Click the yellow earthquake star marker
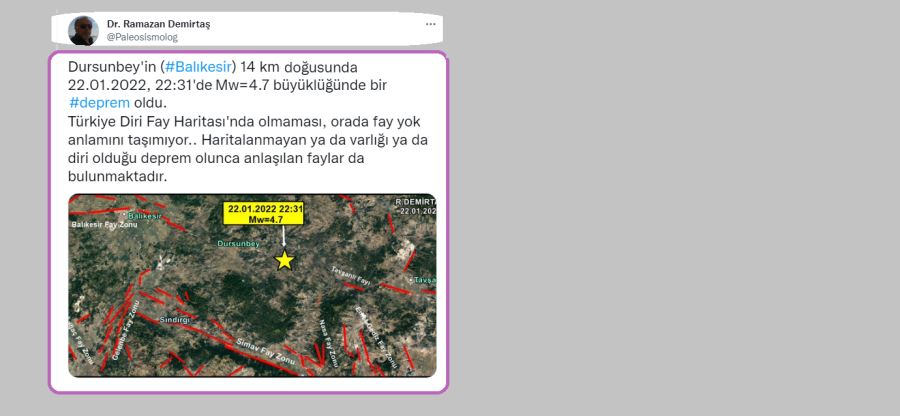This screenshot has width=900, height=416. pyautogui.click(x=285, y=260)
